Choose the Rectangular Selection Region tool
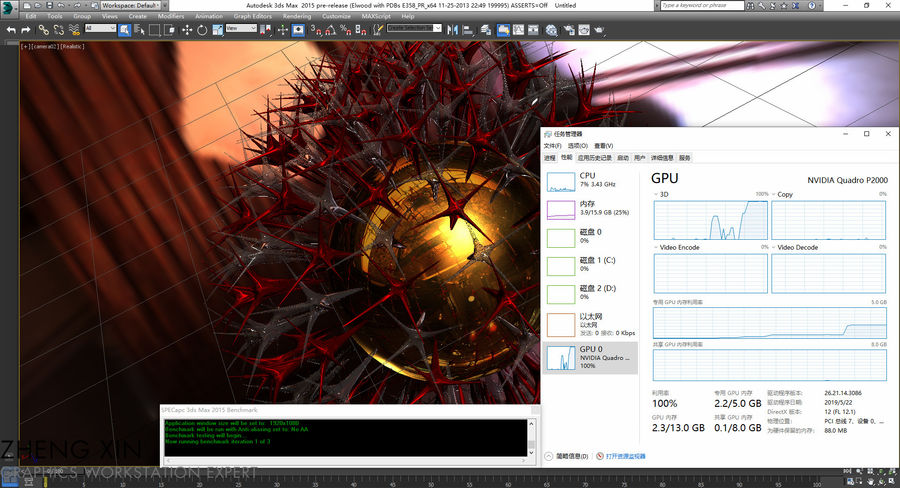 (154, 30)
